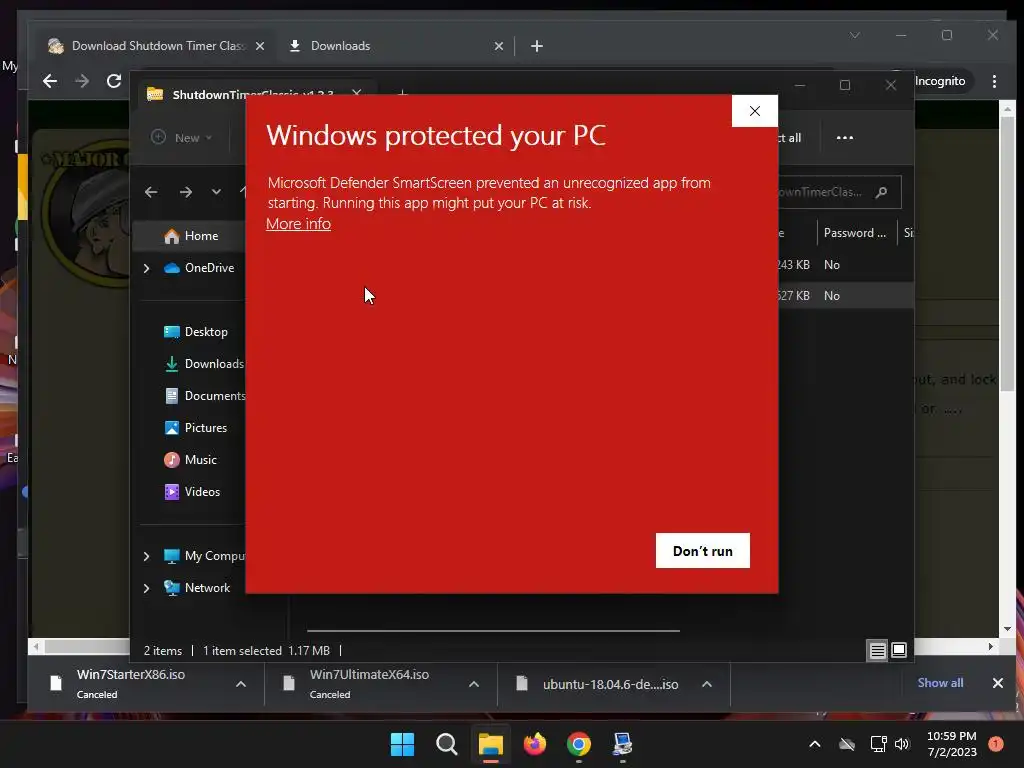Open Downloads folder in sidebar
This screenshot has height=768, width=1024.
(x=204, y=364)
